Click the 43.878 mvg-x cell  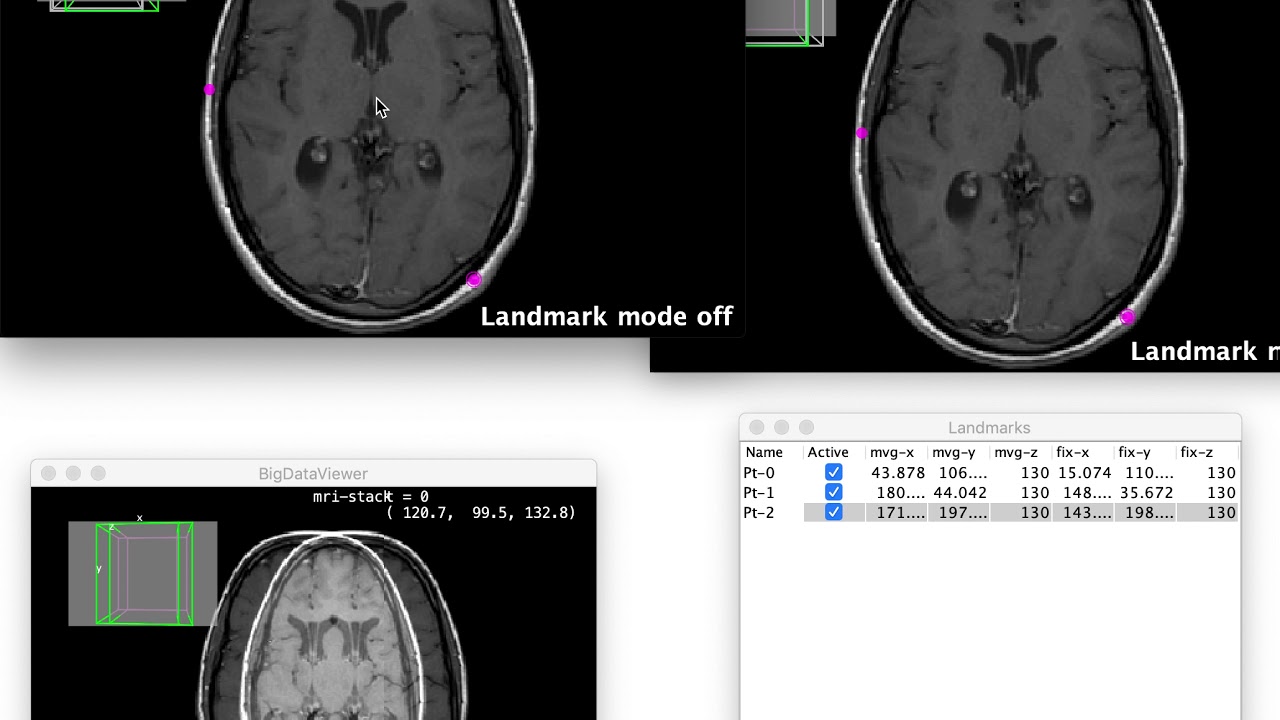[x=898, y=472]
